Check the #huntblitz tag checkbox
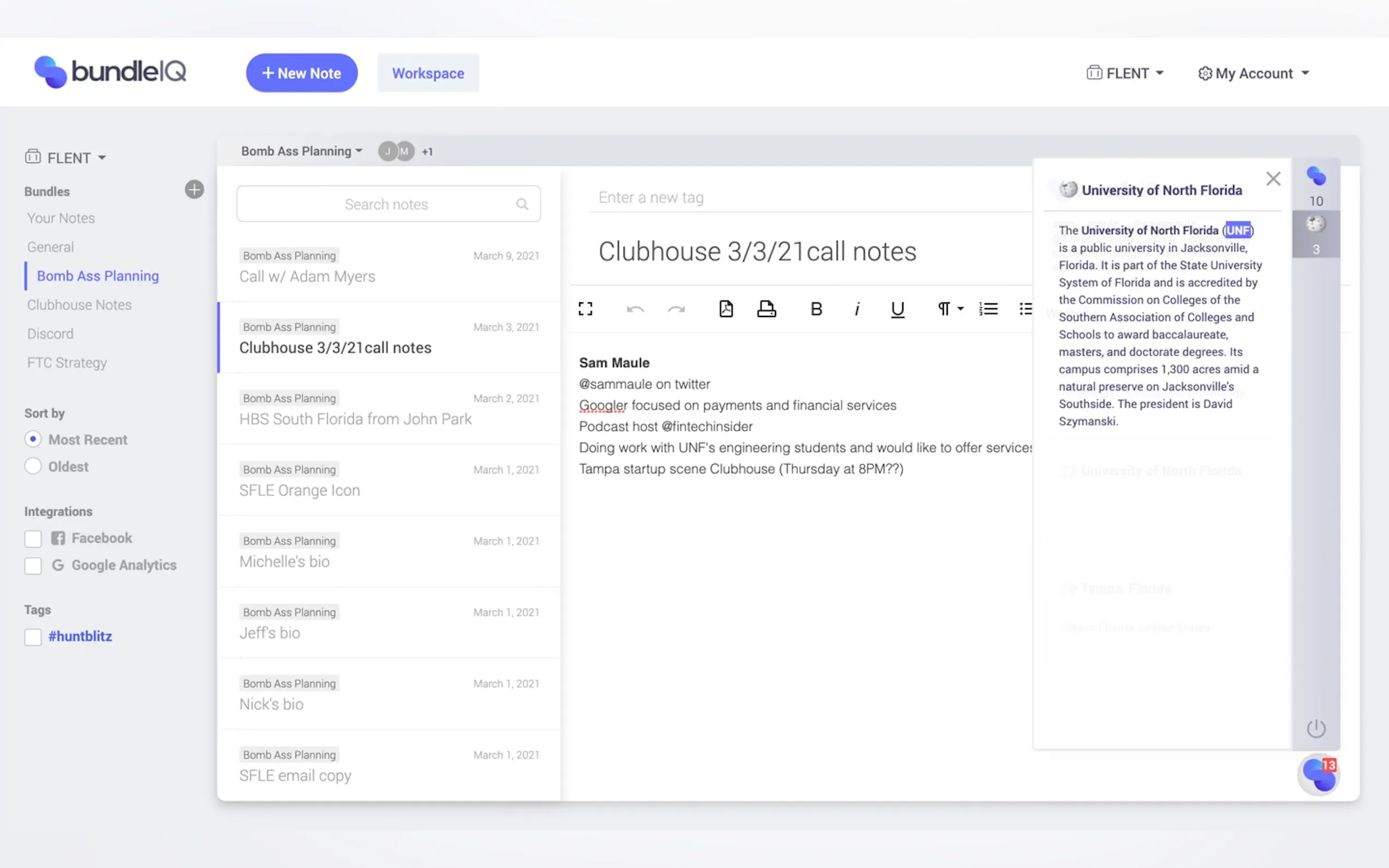Screen dimensions: 1389x868 pos(33,637)
